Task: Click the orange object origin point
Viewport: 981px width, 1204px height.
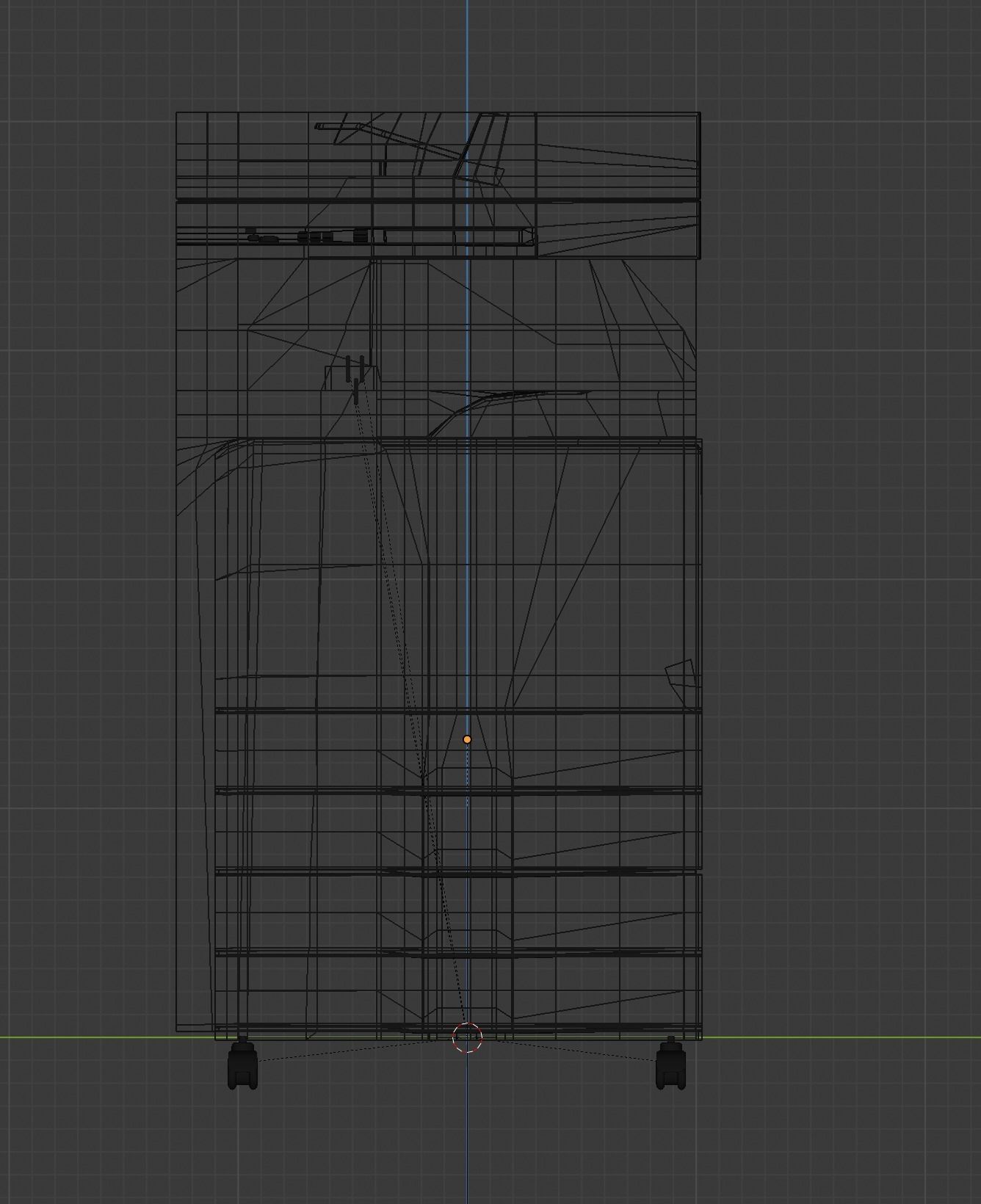Action: (467, 739)
